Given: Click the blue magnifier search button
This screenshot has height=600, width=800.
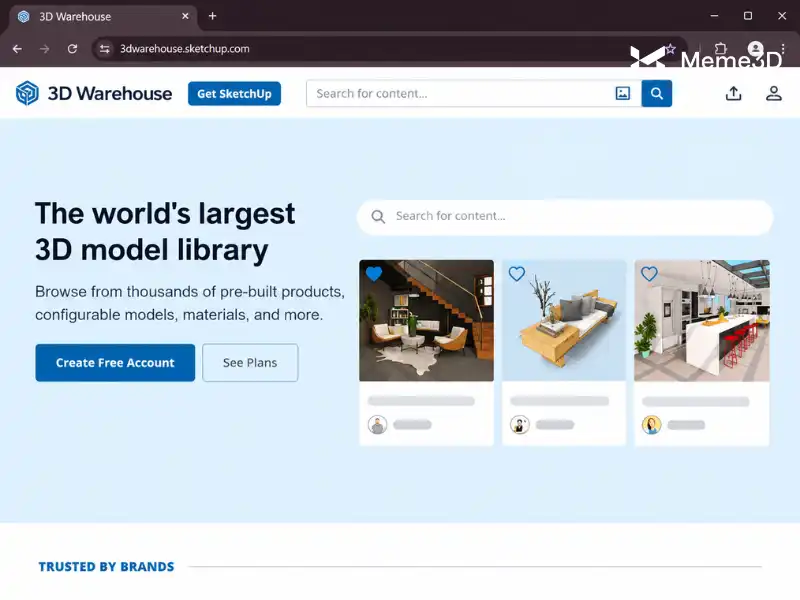Looking at the screenshot, I should (x=657, y=93).
